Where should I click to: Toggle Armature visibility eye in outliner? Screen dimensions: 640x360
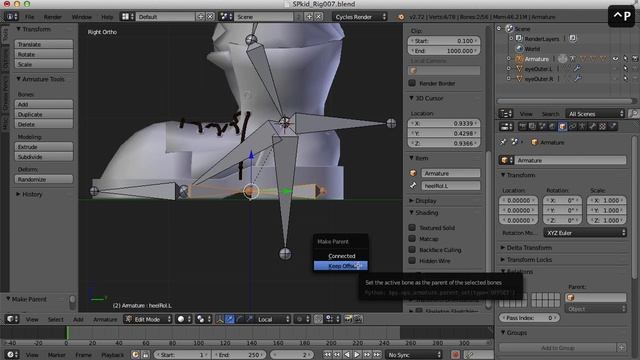[x=615, y=59]
